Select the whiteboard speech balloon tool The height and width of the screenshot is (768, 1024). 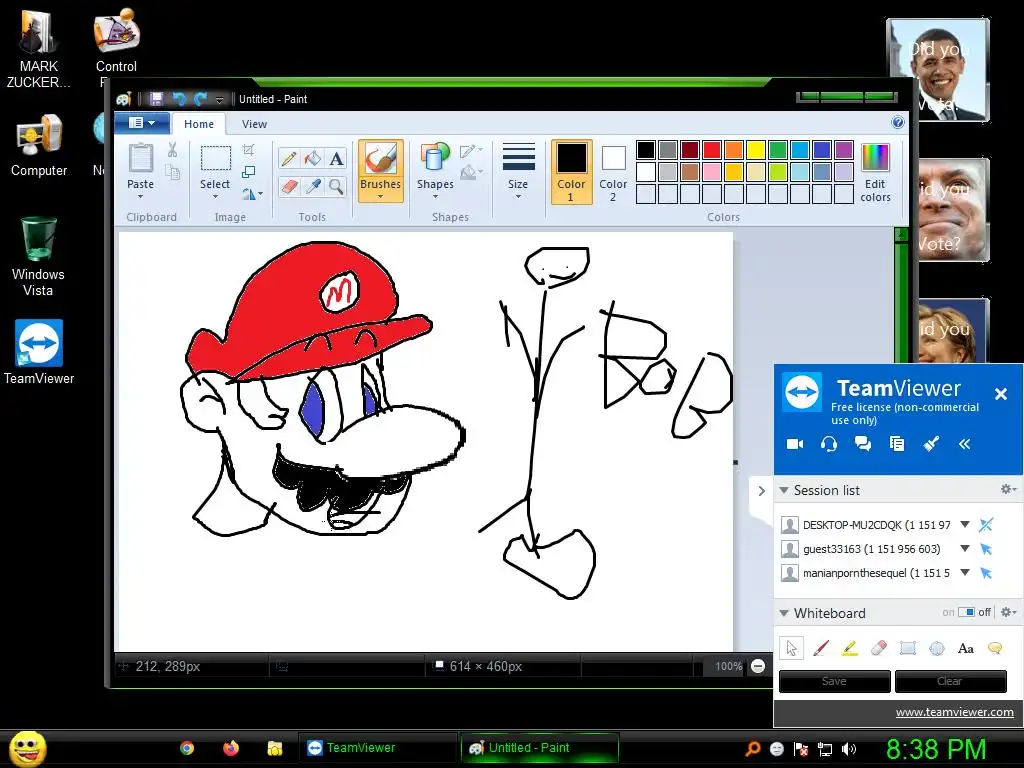click(x=995, y=648)
